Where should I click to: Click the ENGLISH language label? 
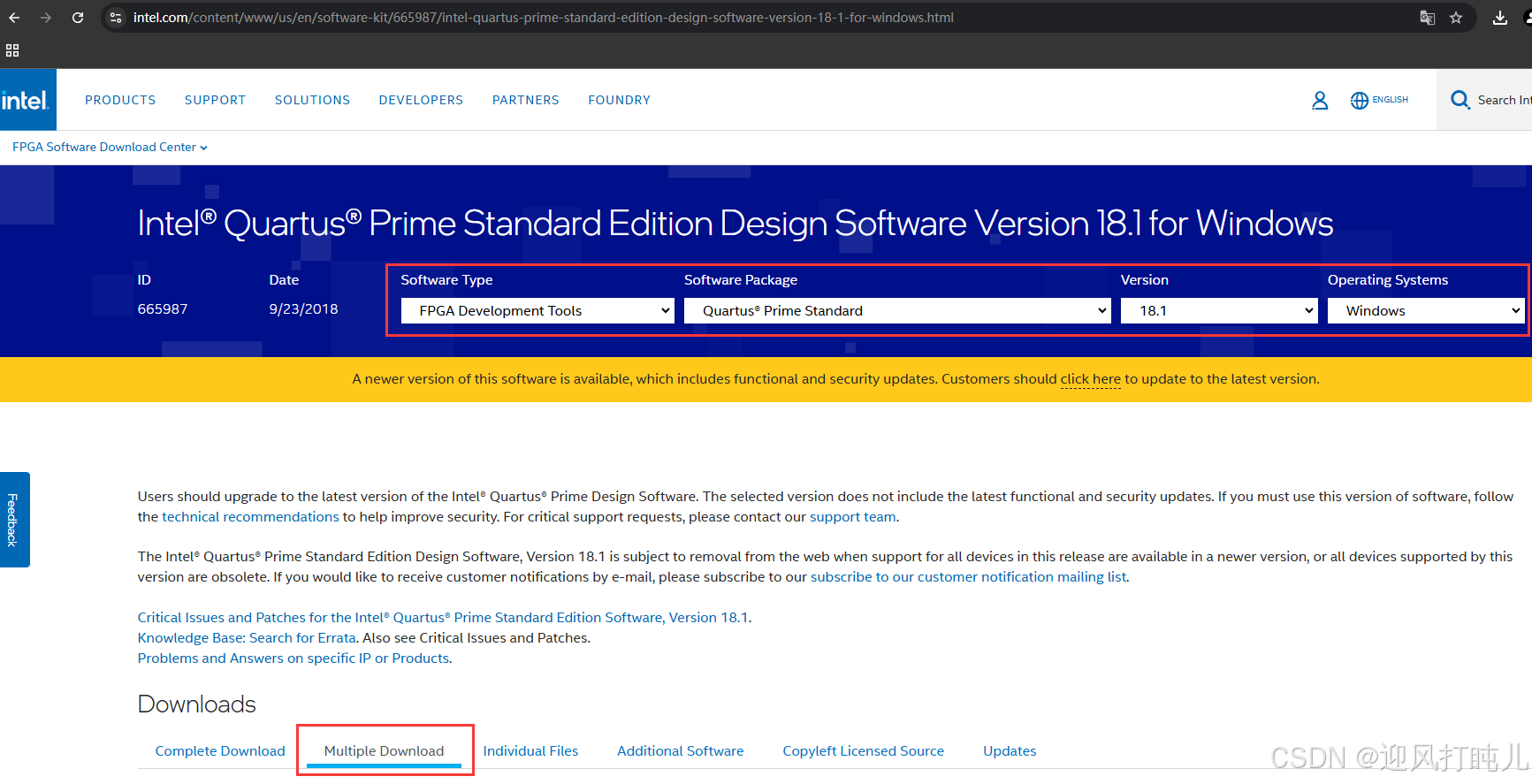pos(1390,100)
